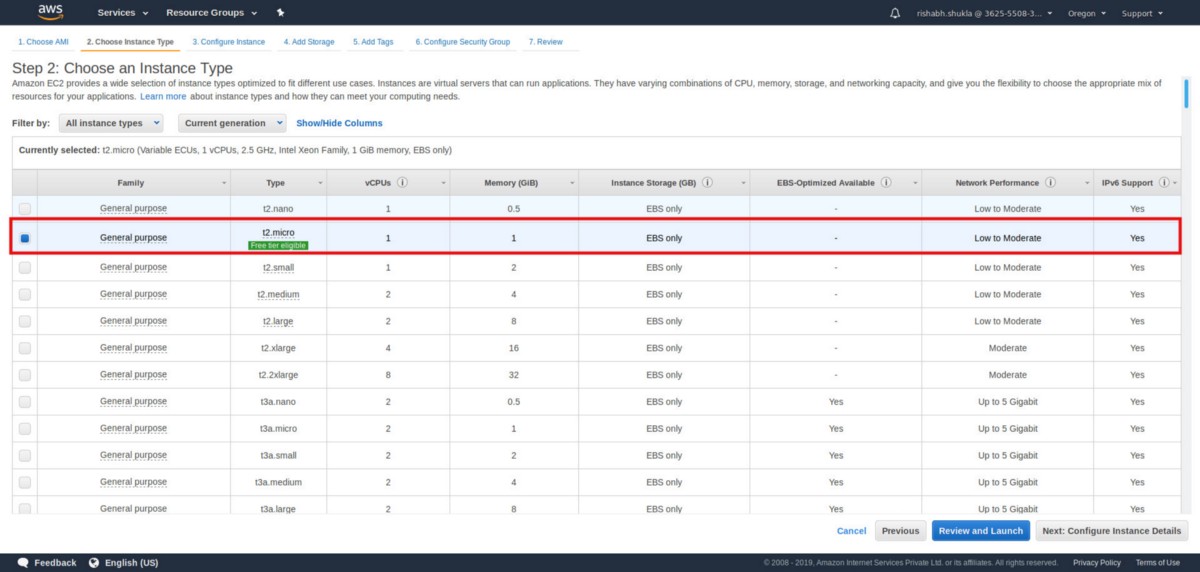Open the rishabh.shukla account dropdown
This screenshot has height=572, width=1200.
click(x=985, y=13)
